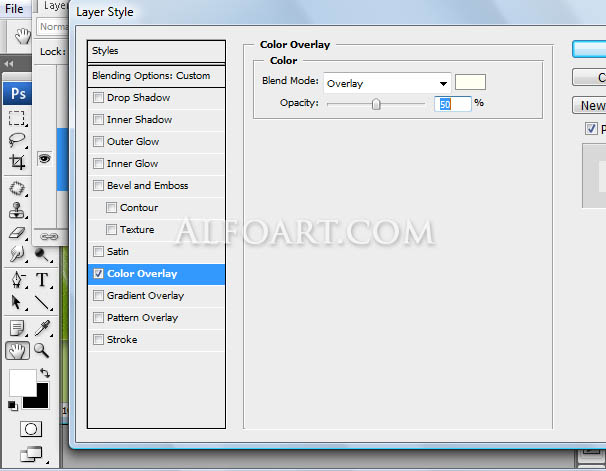This screenshot has height=471, width=606.
Task: Select the Notes tool
Action: [17, 328]
